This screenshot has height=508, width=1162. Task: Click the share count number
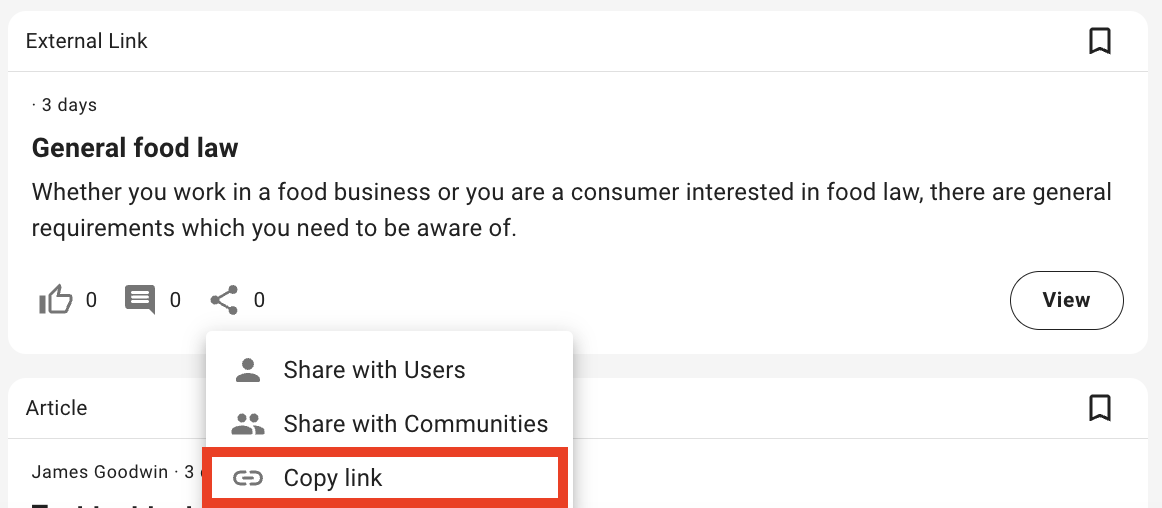(x=259, y=300)
